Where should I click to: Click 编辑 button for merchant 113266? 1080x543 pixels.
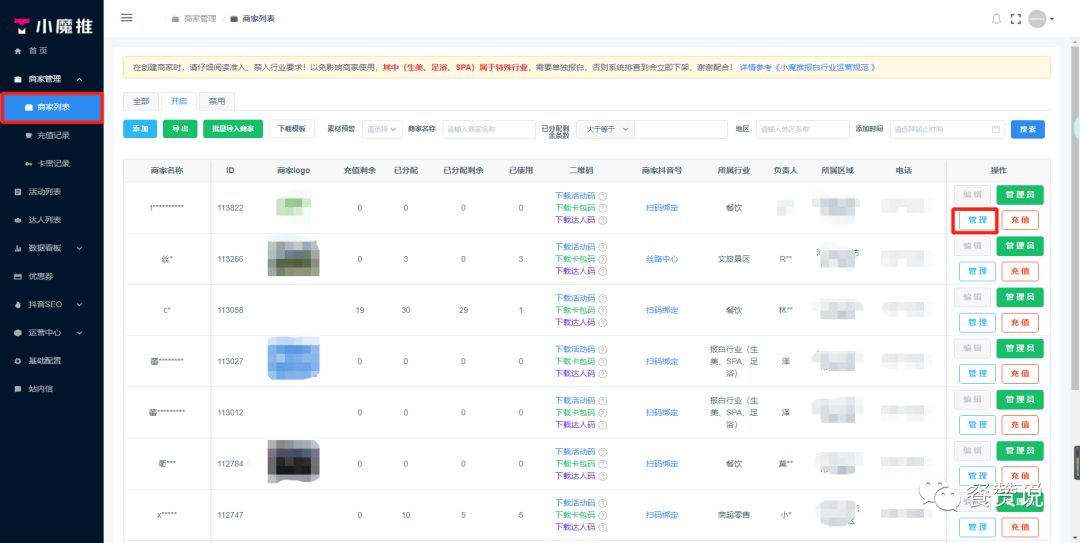973,245
